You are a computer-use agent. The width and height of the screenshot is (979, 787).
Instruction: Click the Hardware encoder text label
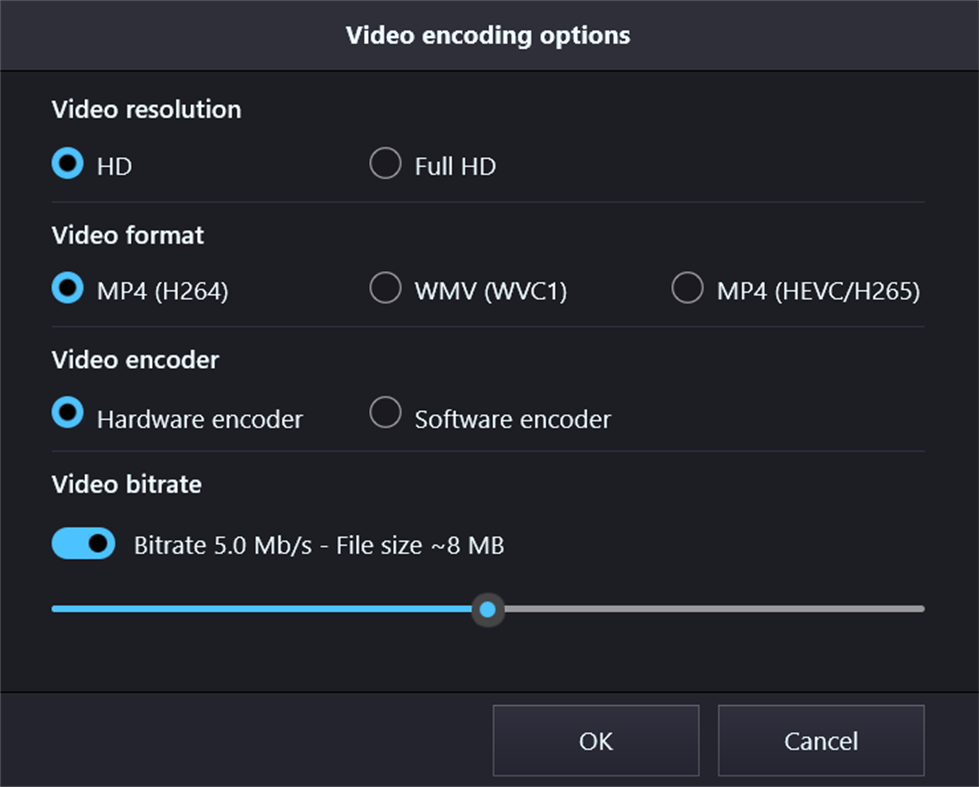(x=199, y=420)
